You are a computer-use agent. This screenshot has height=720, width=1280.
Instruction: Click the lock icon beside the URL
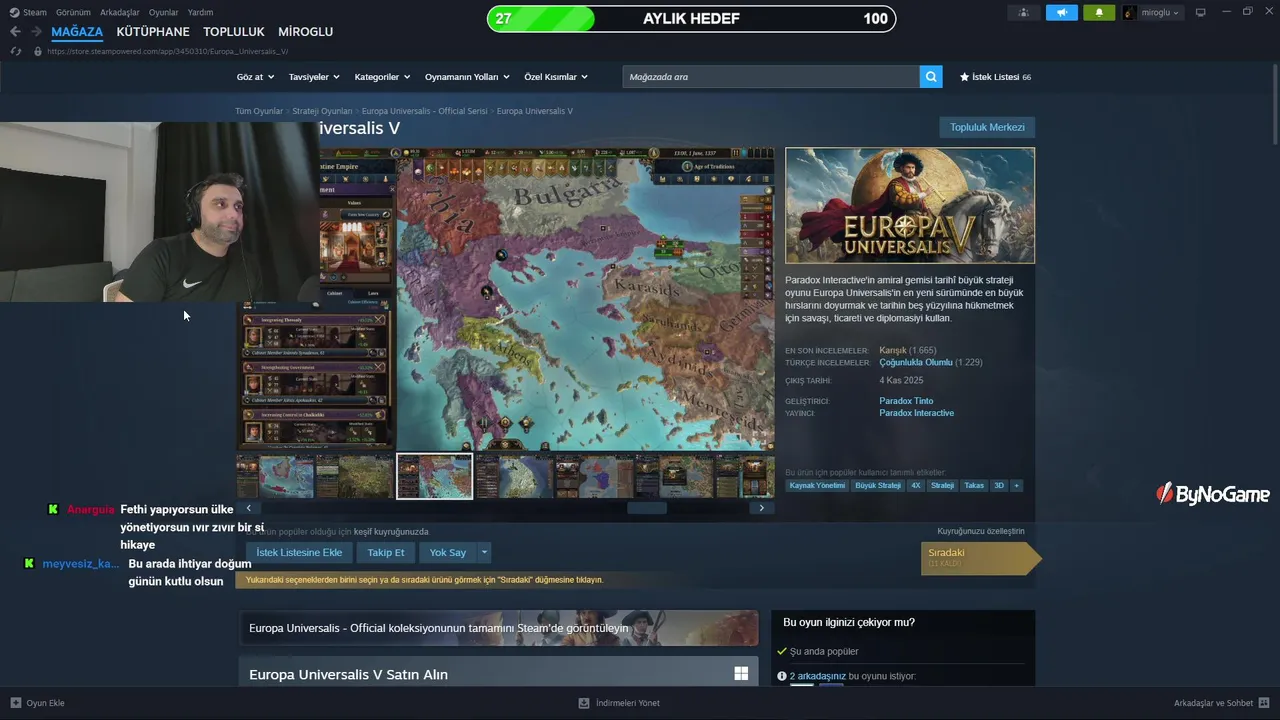pos(38,51)
